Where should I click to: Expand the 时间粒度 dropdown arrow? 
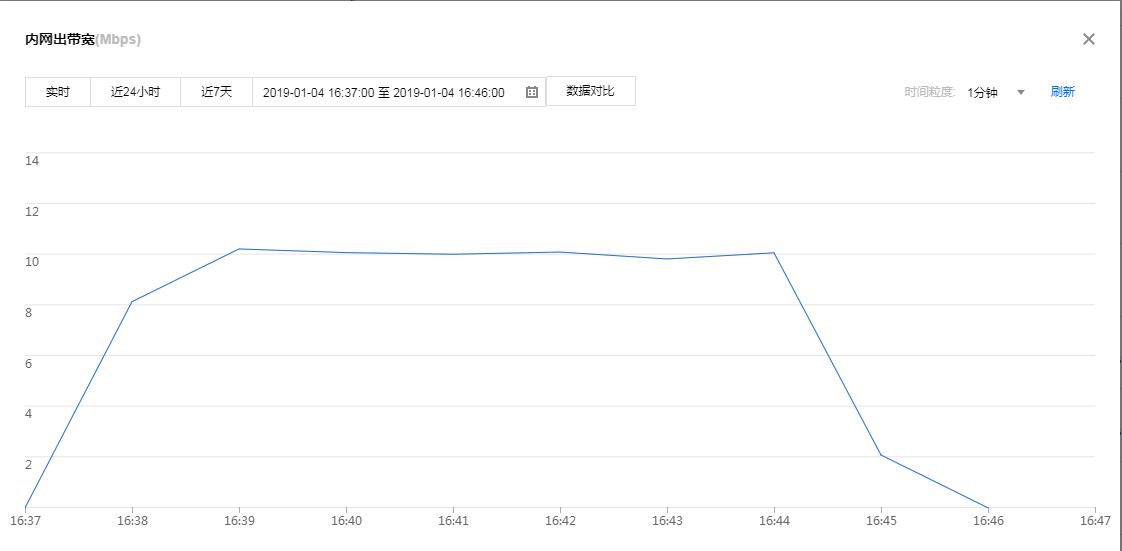tap(1021, 92)
